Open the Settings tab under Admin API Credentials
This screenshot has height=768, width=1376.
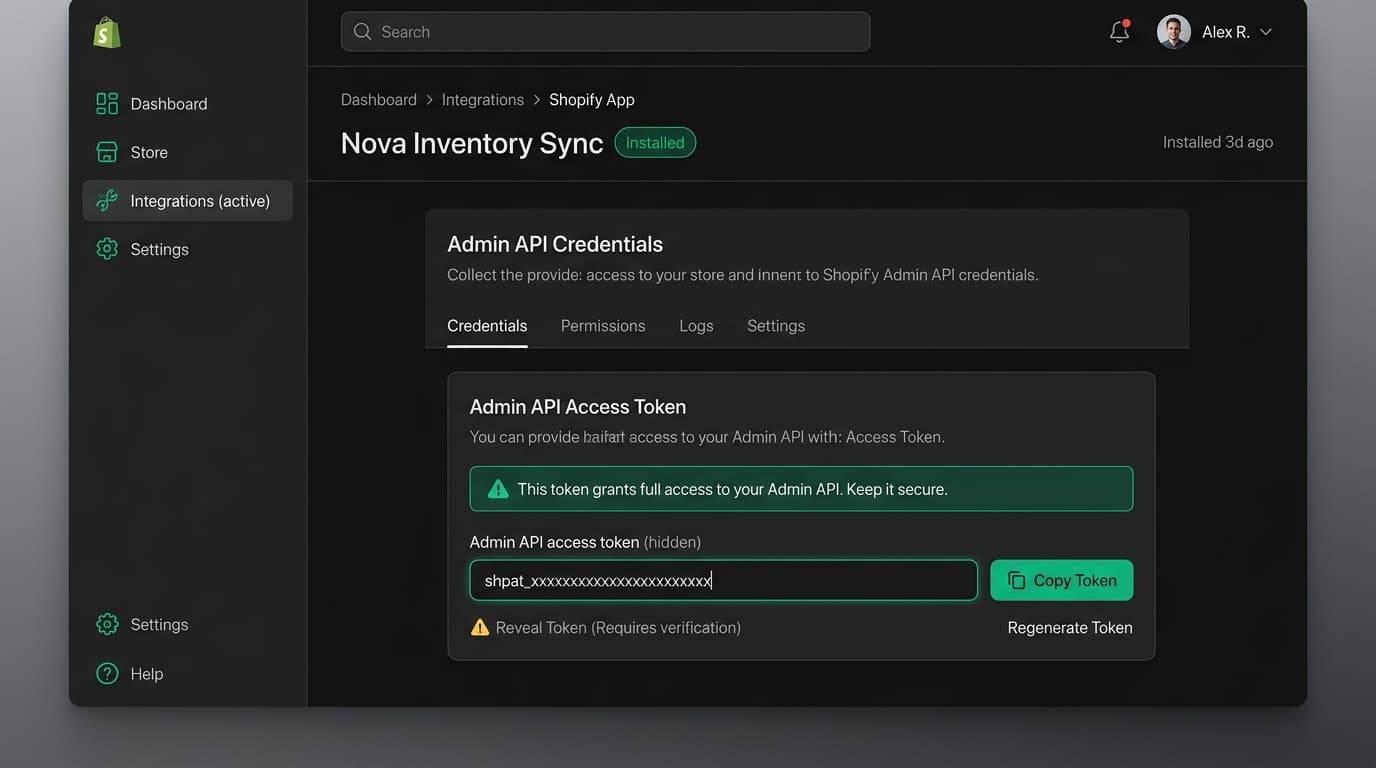[776, 326]
